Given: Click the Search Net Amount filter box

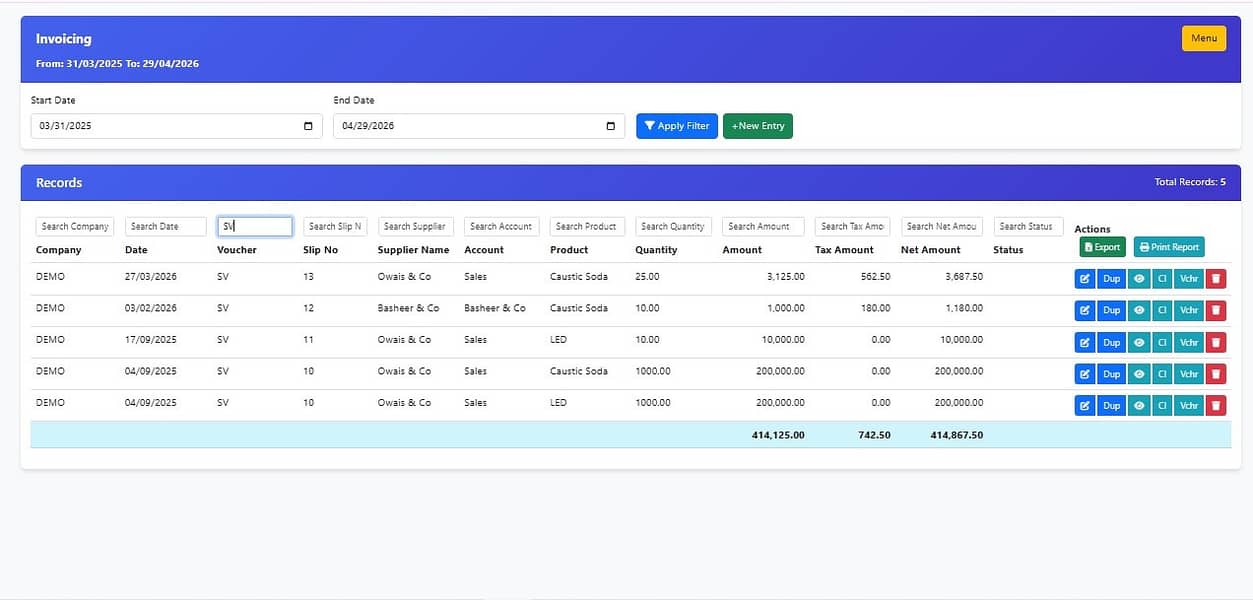Looking at the screenshot, I should tap(942, 227).
